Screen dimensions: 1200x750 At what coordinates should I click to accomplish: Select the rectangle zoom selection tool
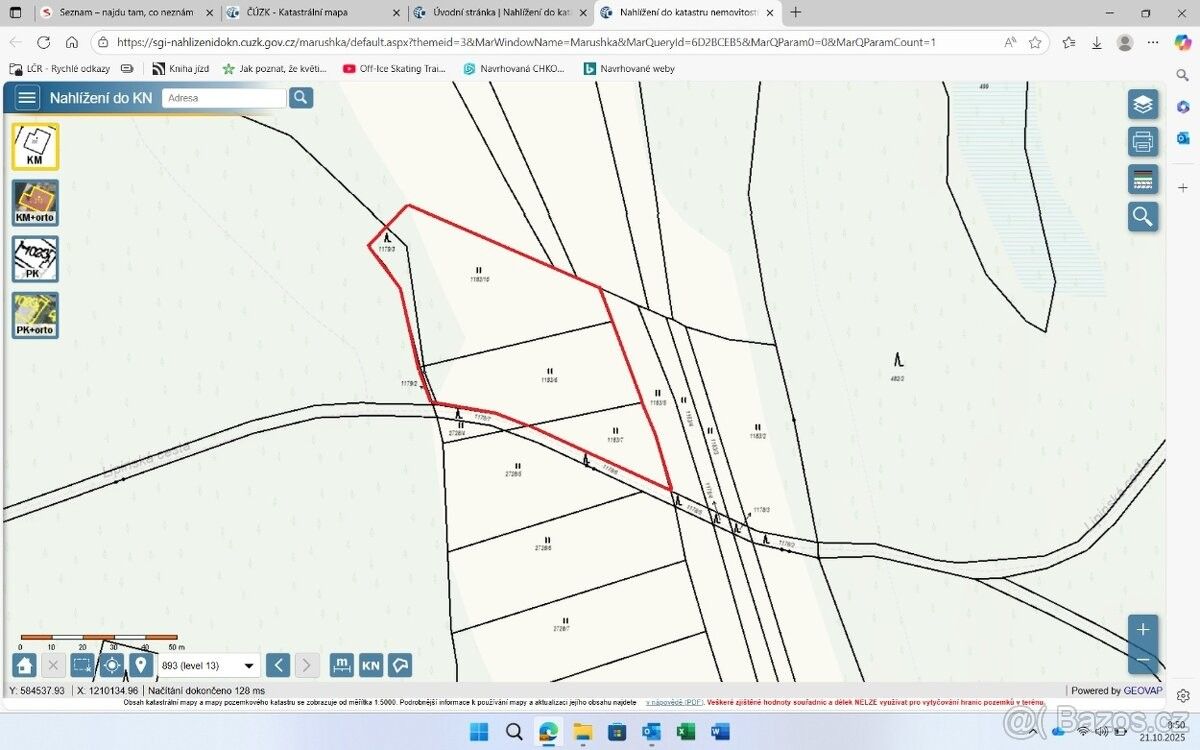(83, 665)
